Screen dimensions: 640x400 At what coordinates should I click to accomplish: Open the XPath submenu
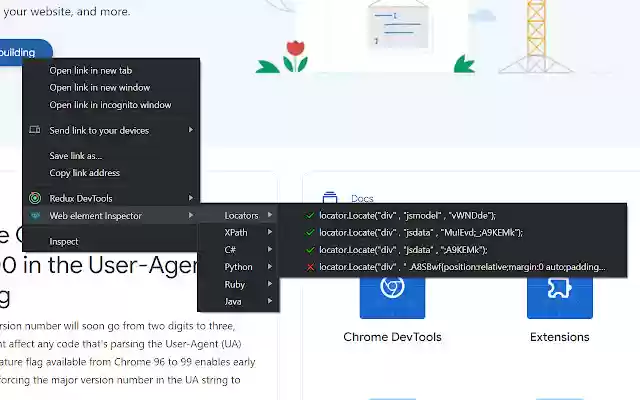(238, 233)
